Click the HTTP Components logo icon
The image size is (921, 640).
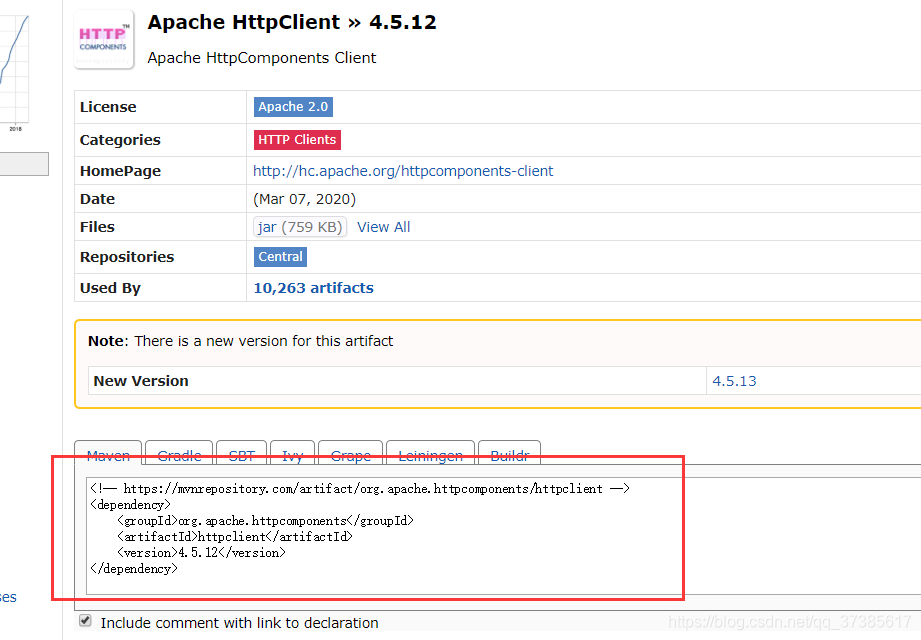(x=104, y=40)
